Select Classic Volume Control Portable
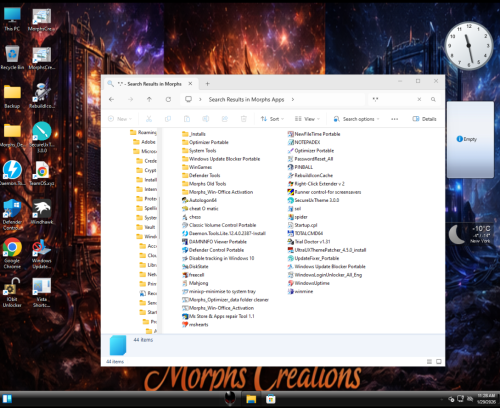Viewport: 500px width, 408px height. pos(219,225)
